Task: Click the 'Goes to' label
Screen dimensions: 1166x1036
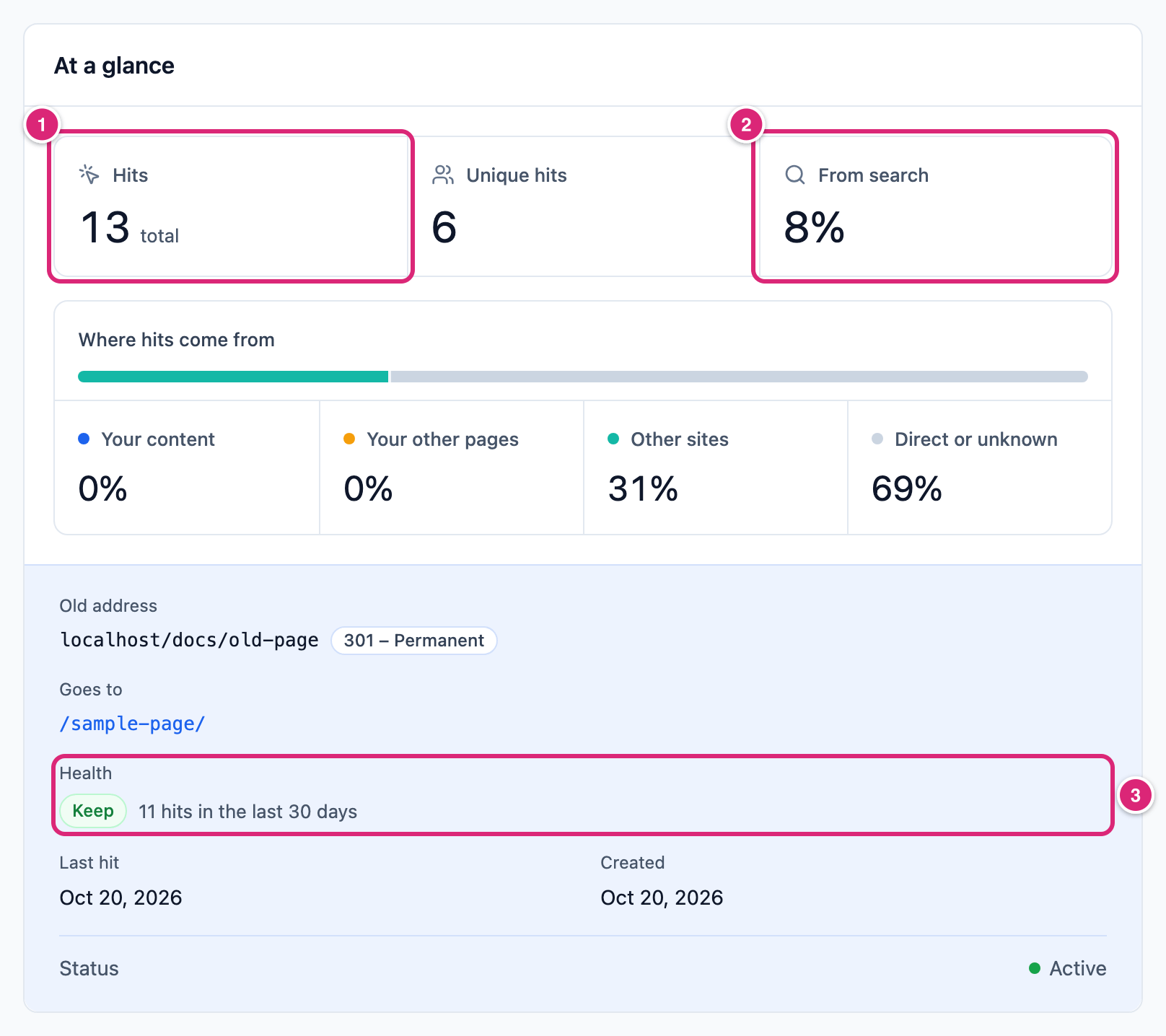Action: click(x=91, y=690)
